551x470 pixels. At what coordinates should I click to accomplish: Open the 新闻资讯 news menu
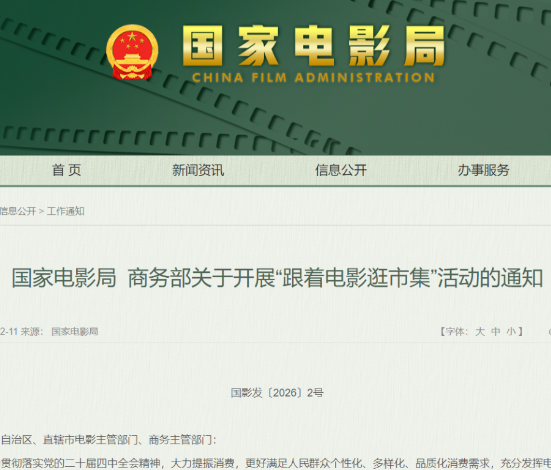[198, 170]
